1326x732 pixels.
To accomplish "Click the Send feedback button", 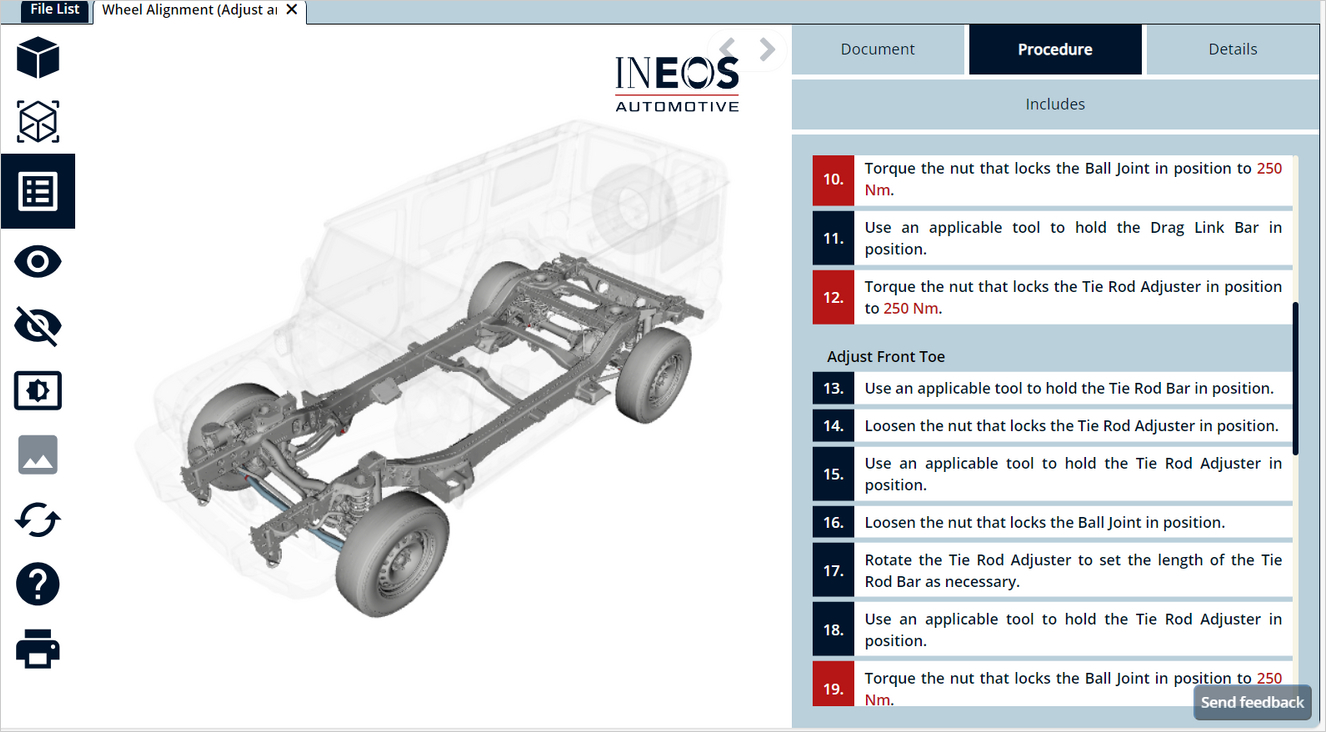I will point(1252,702).
